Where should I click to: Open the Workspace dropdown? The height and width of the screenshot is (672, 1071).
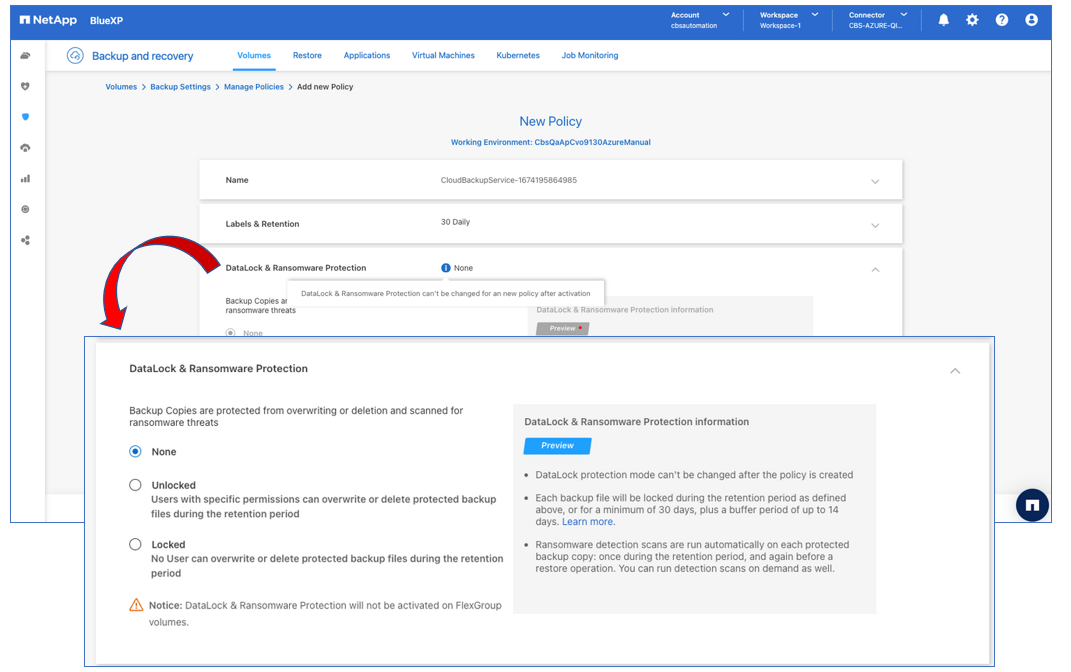click(x=788, y=20)
